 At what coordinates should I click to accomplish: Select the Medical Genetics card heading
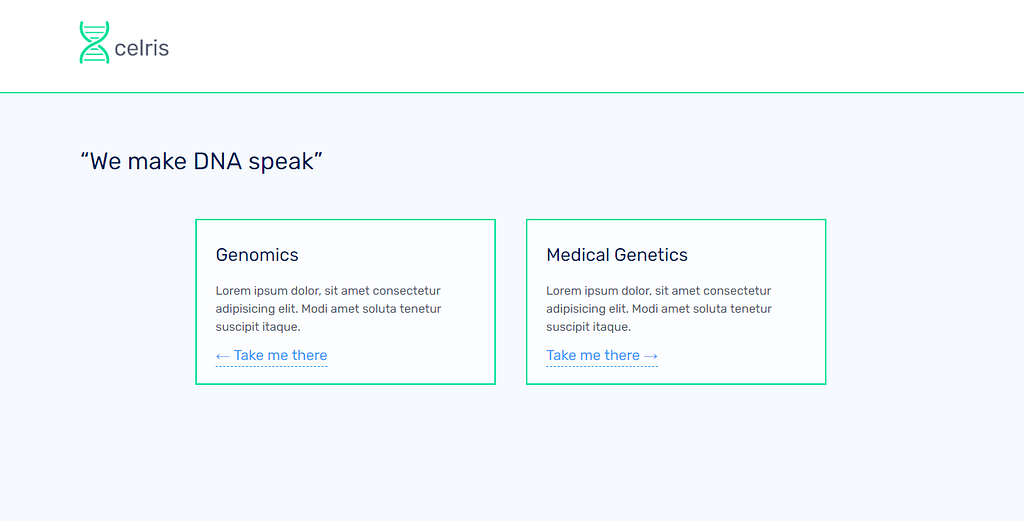[617, 255]
